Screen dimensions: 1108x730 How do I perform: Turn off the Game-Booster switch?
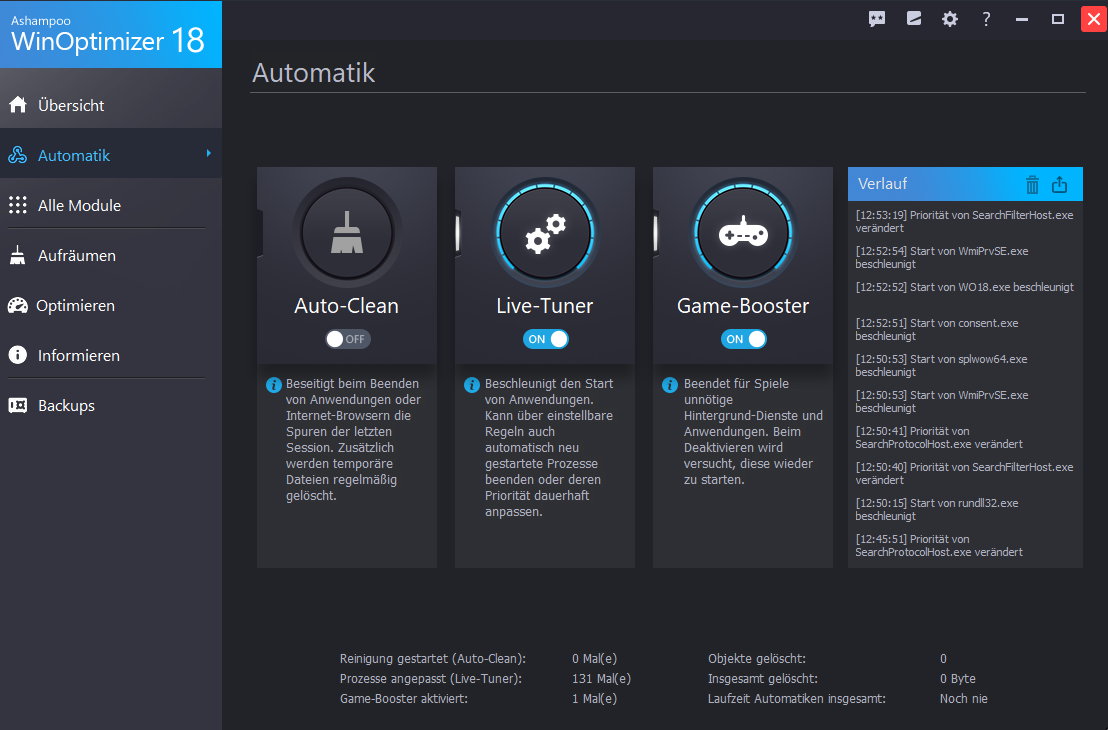(743, 339)
